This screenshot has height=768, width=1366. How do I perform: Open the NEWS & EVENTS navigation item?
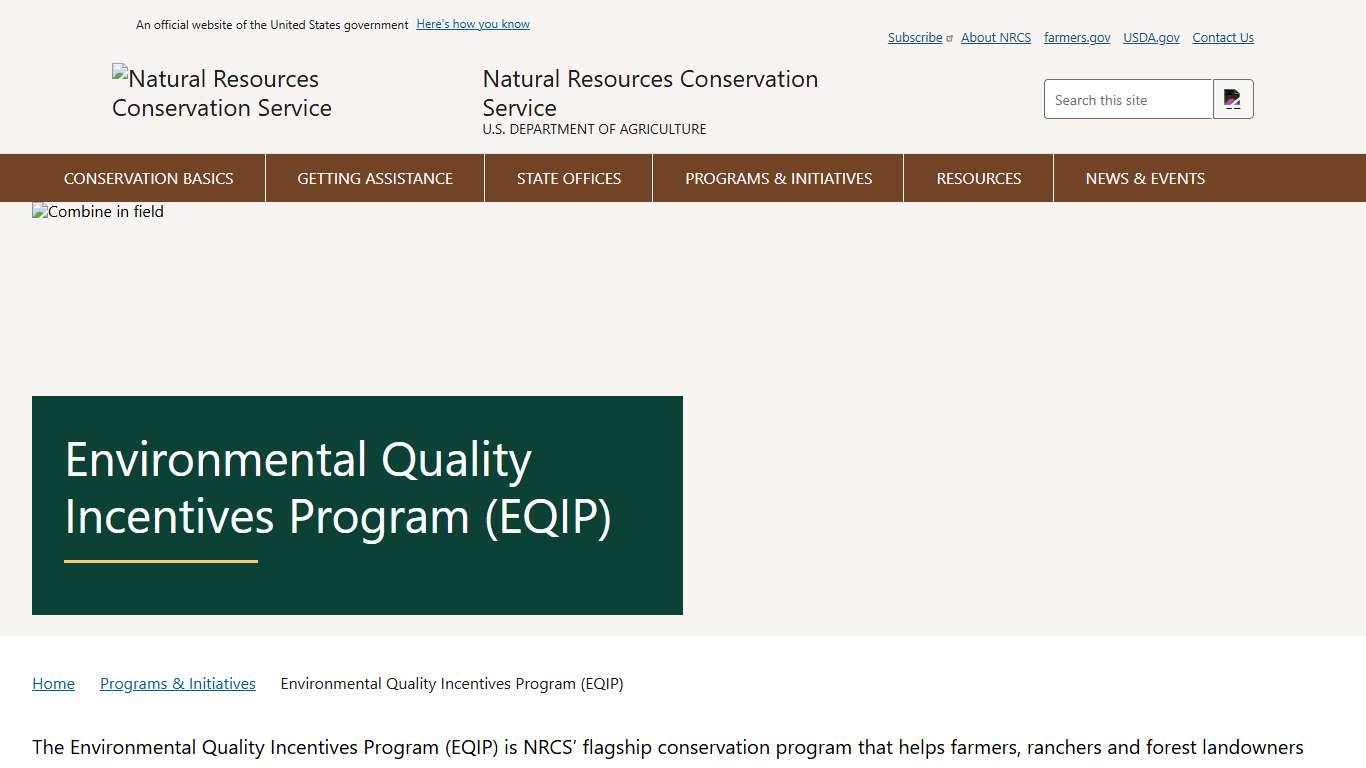point(1145,178)
